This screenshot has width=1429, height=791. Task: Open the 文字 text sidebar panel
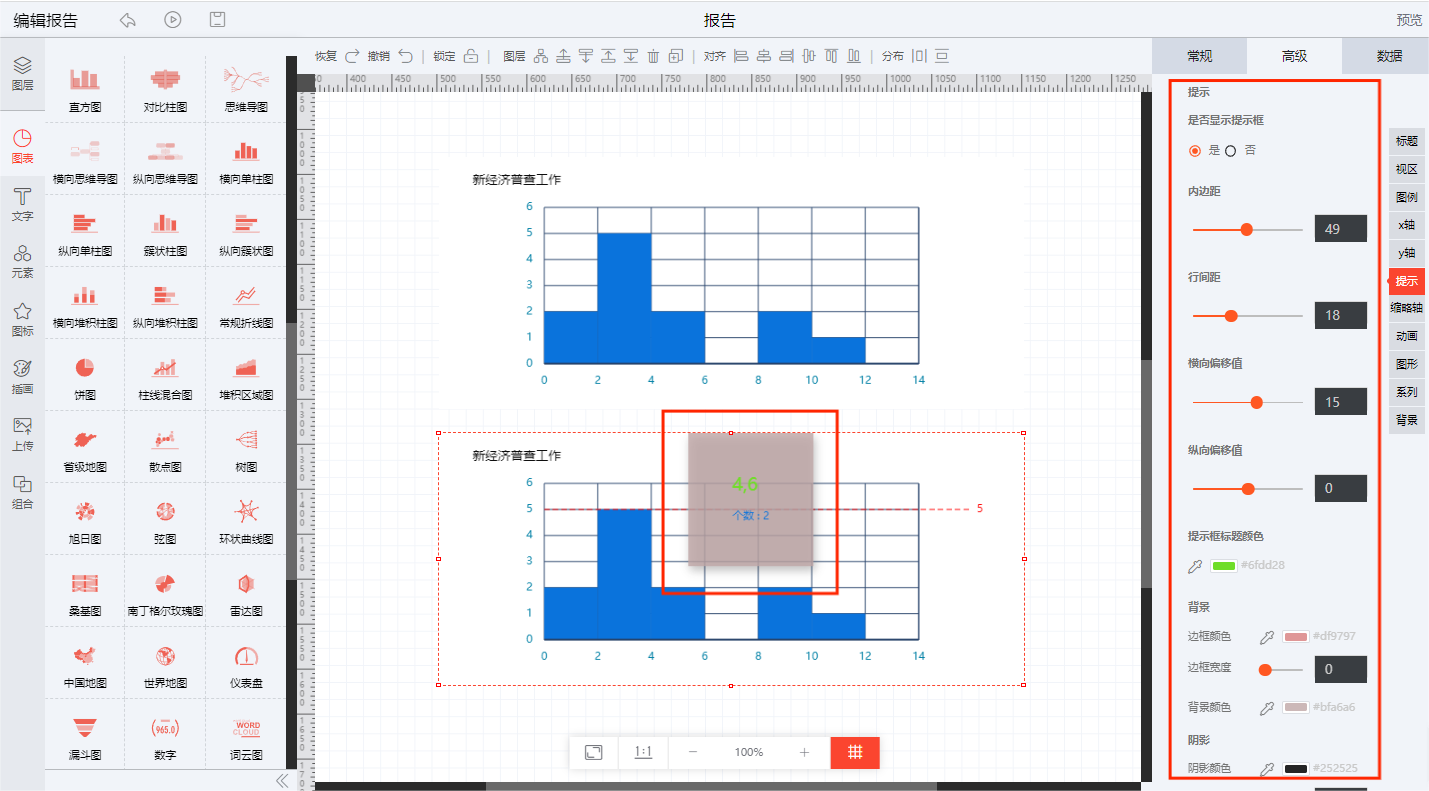[22, 204]
